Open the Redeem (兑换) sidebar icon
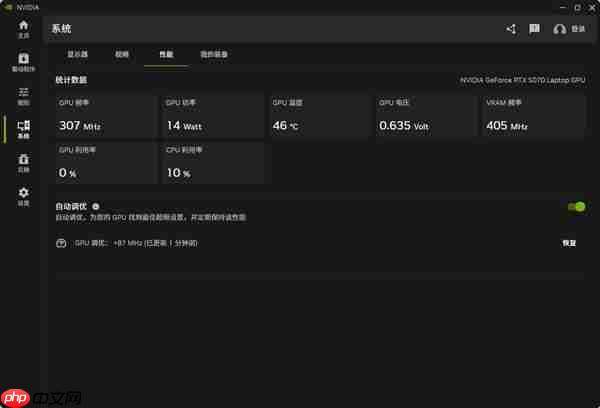The width and height of the screenshot is (600, 408). 23,162
